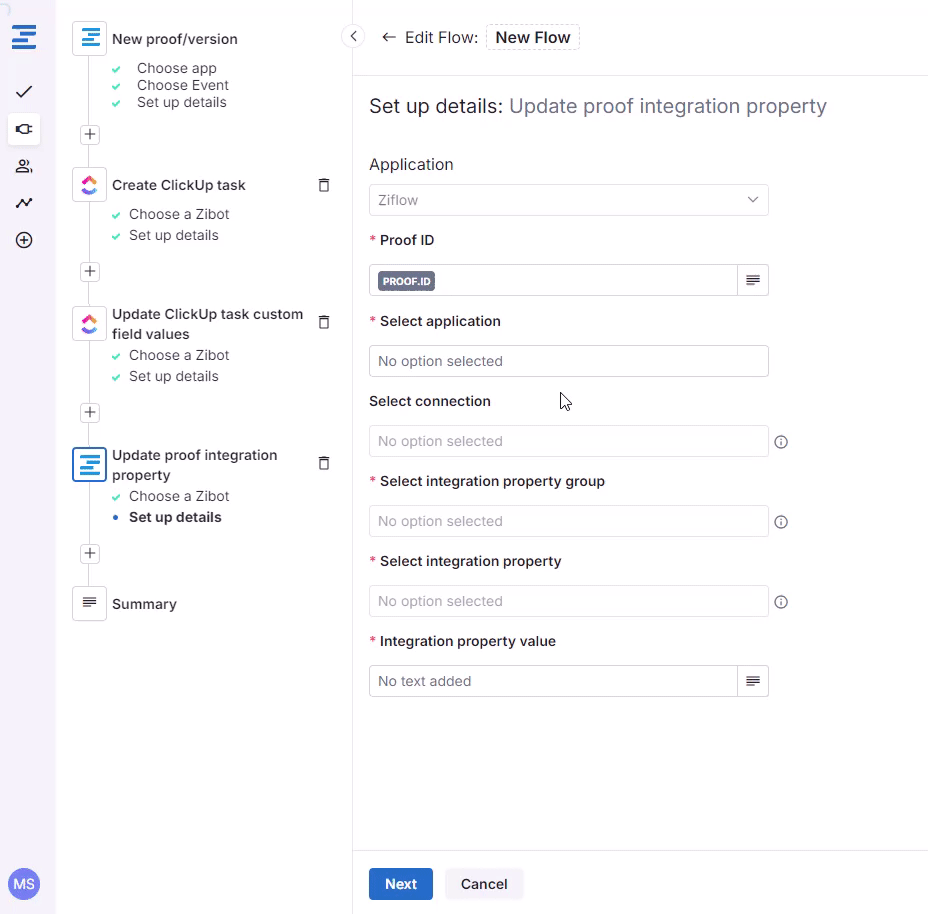Image resolution: width=928 pixels, height=914 pixels.
Task: Click the Next button
Action: pos(400,884)
